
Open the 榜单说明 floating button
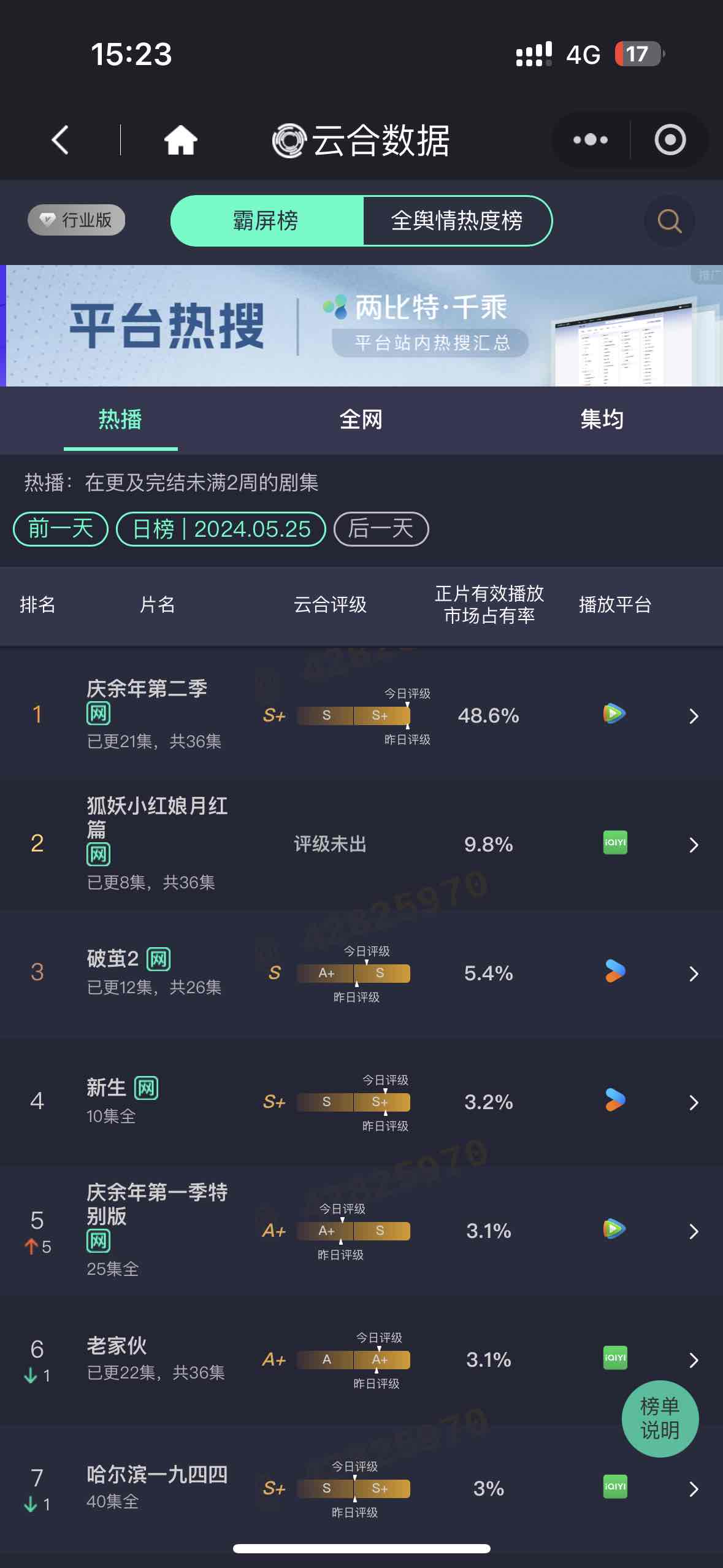tap(659, 1418)
